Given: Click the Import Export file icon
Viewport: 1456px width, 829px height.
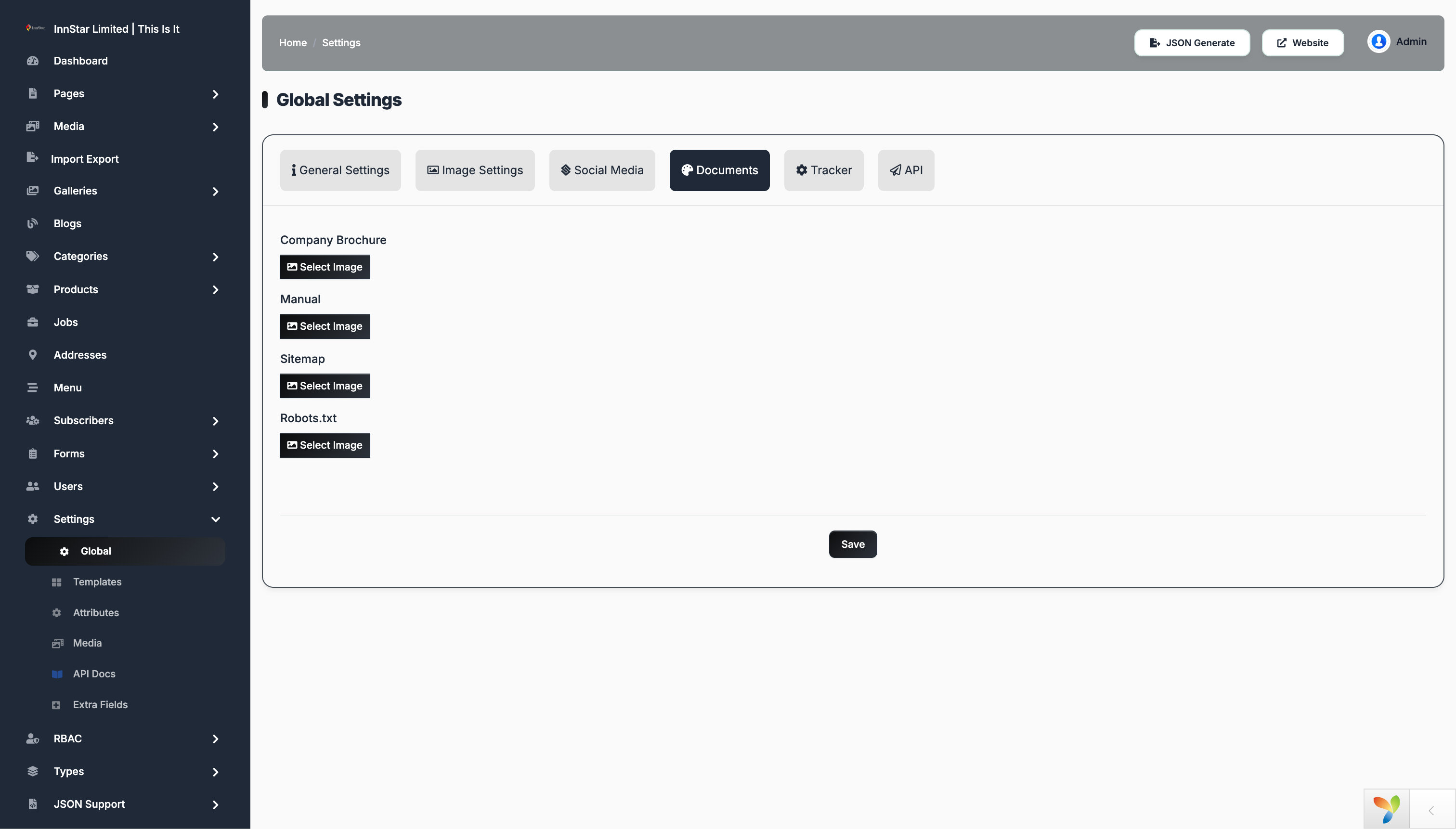Looking at the screenshot, I should 32,158.
